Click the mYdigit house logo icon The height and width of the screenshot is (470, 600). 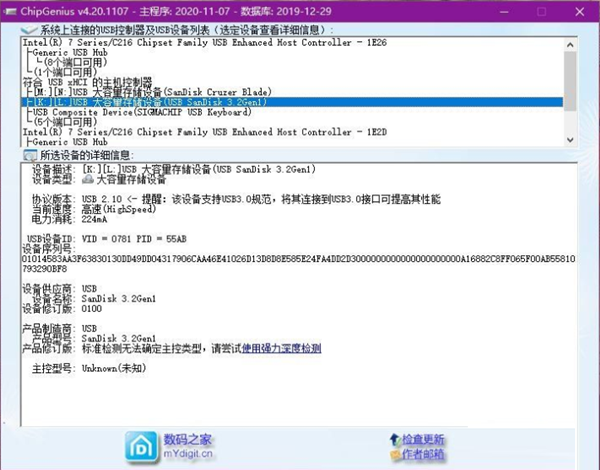(141, 447)
